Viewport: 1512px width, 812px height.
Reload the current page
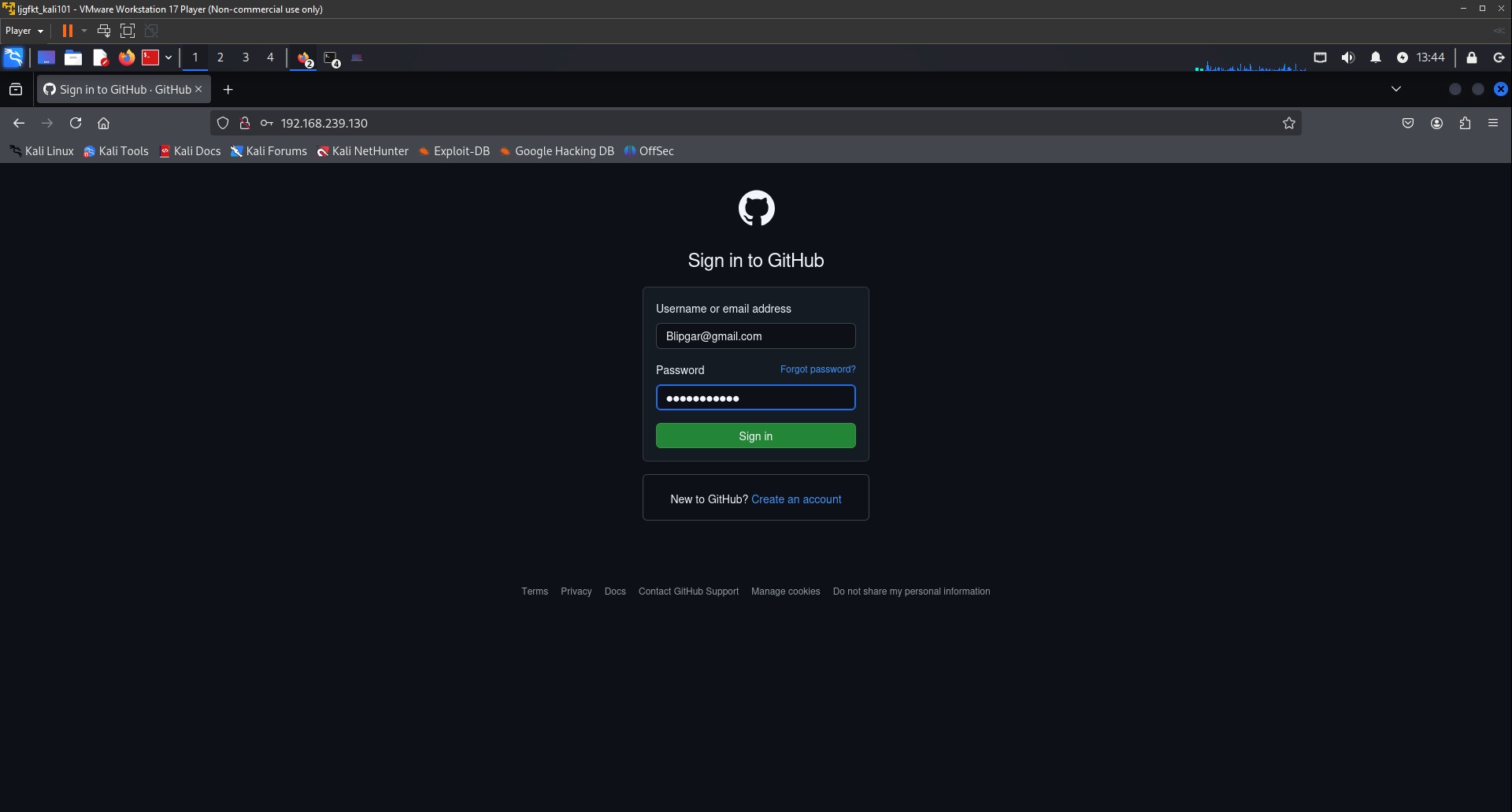76,123
